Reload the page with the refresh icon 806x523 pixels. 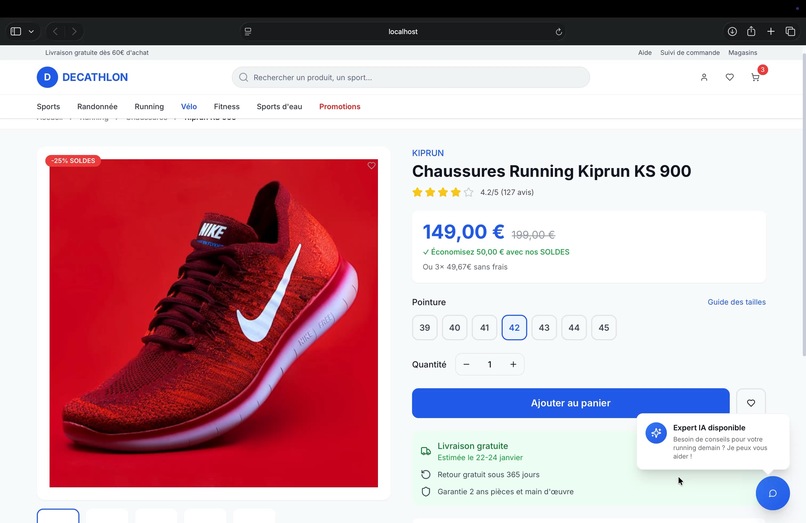pos(559,32)
